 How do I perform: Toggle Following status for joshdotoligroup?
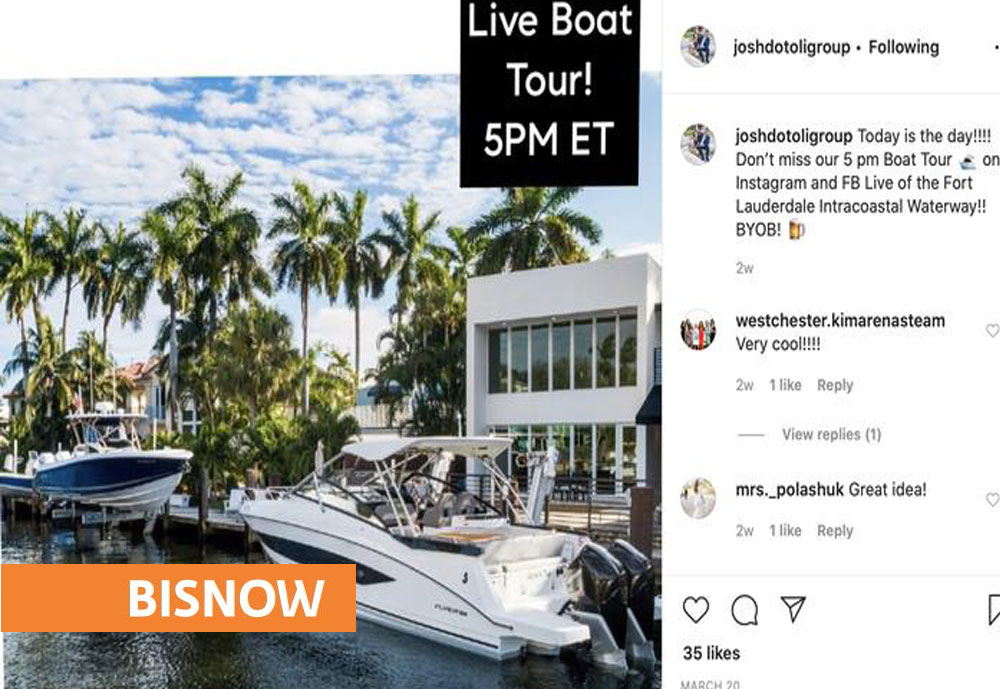pyautogui.click(x=904, y=47)
